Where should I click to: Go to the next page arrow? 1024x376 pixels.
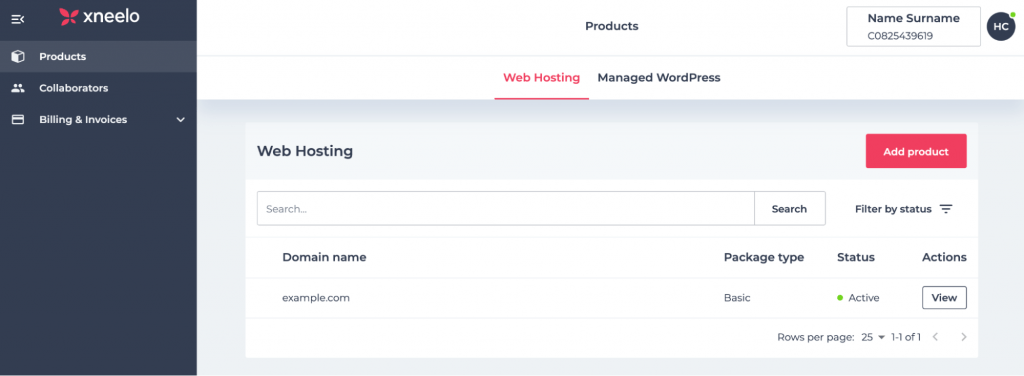963,337
